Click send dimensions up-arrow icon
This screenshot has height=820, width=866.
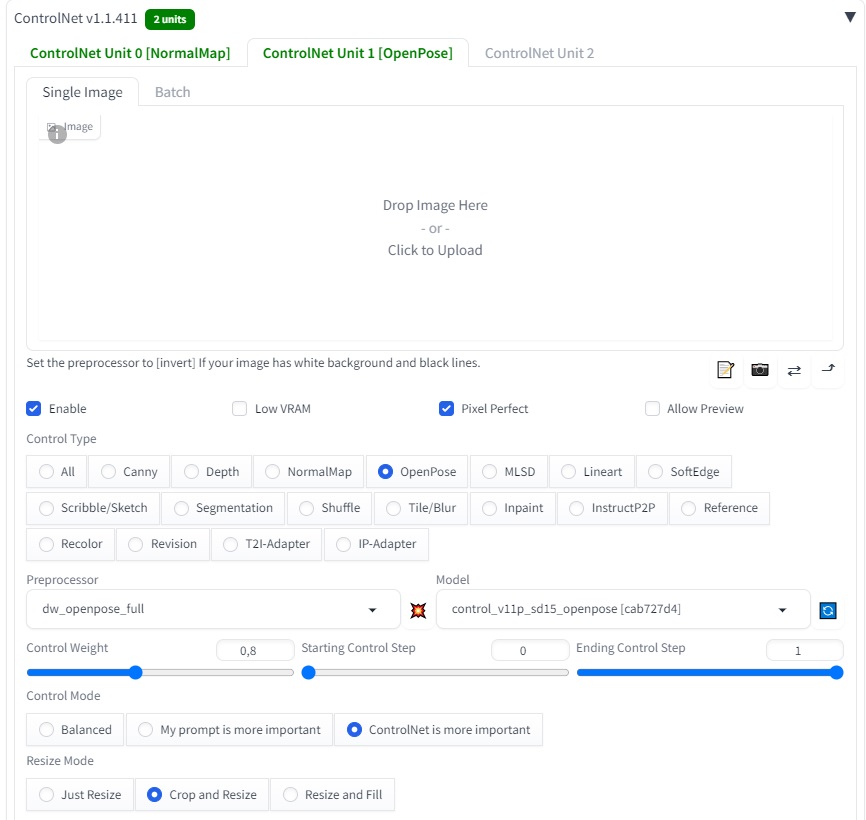(x=828, y=369)
